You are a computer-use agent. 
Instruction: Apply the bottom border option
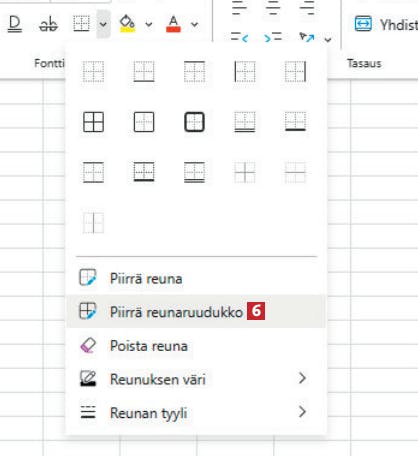tap(144, 71)
